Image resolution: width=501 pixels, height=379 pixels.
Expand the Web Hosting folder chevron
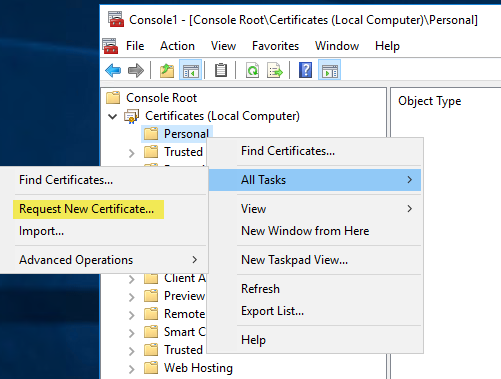[132, 369]
